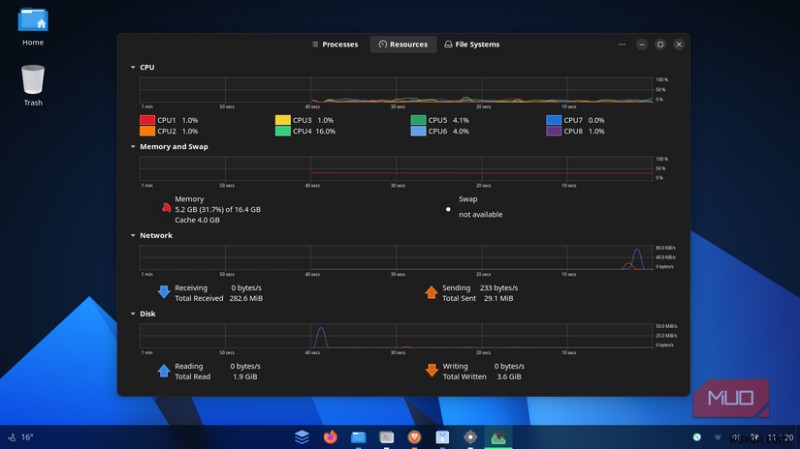Screen dimensions: 800x449
Task: Click the disk Reading blue arrow icon
Action: 164,370
